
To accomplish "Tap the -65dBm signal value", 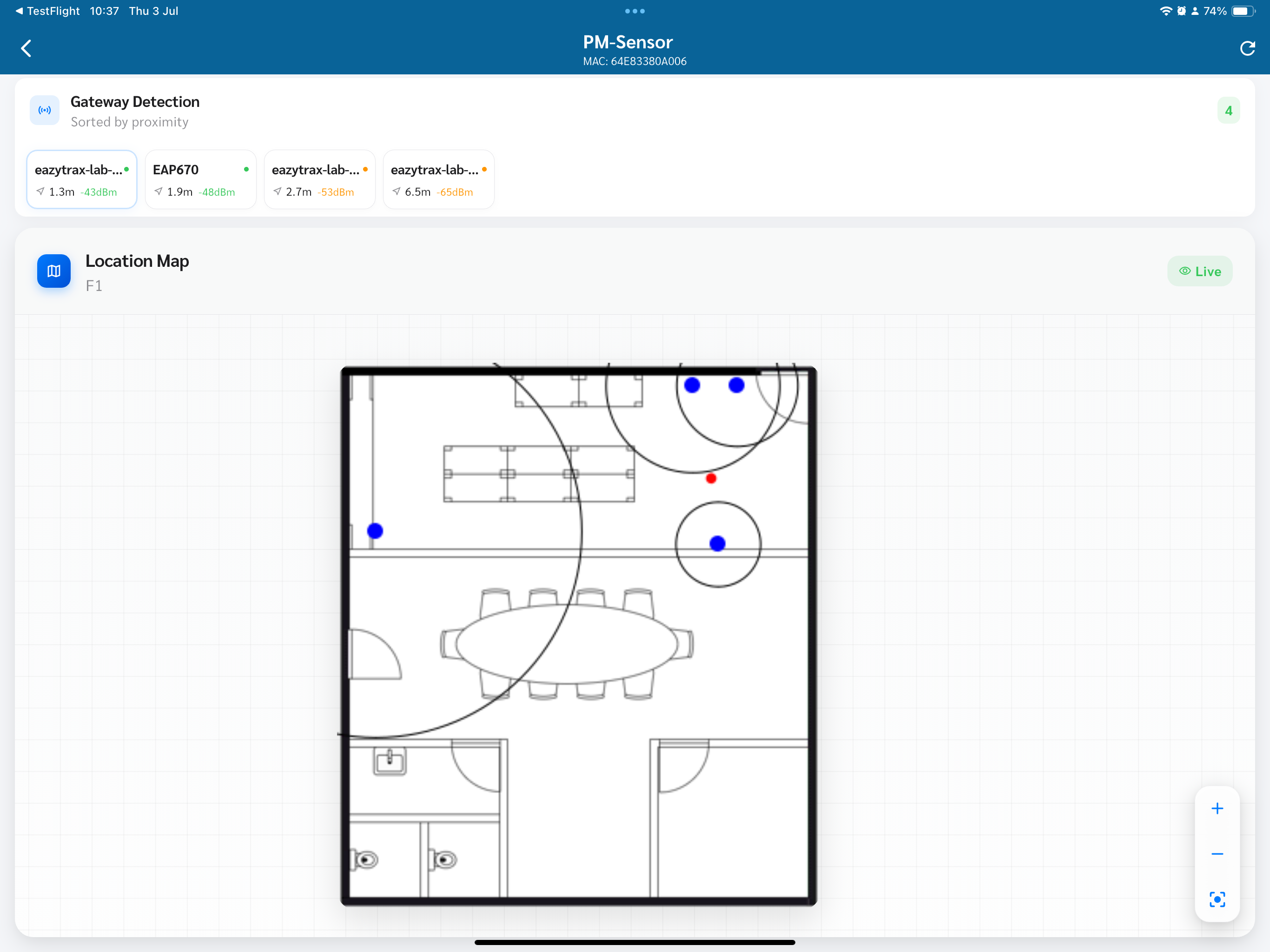I will tap(454, 192).
